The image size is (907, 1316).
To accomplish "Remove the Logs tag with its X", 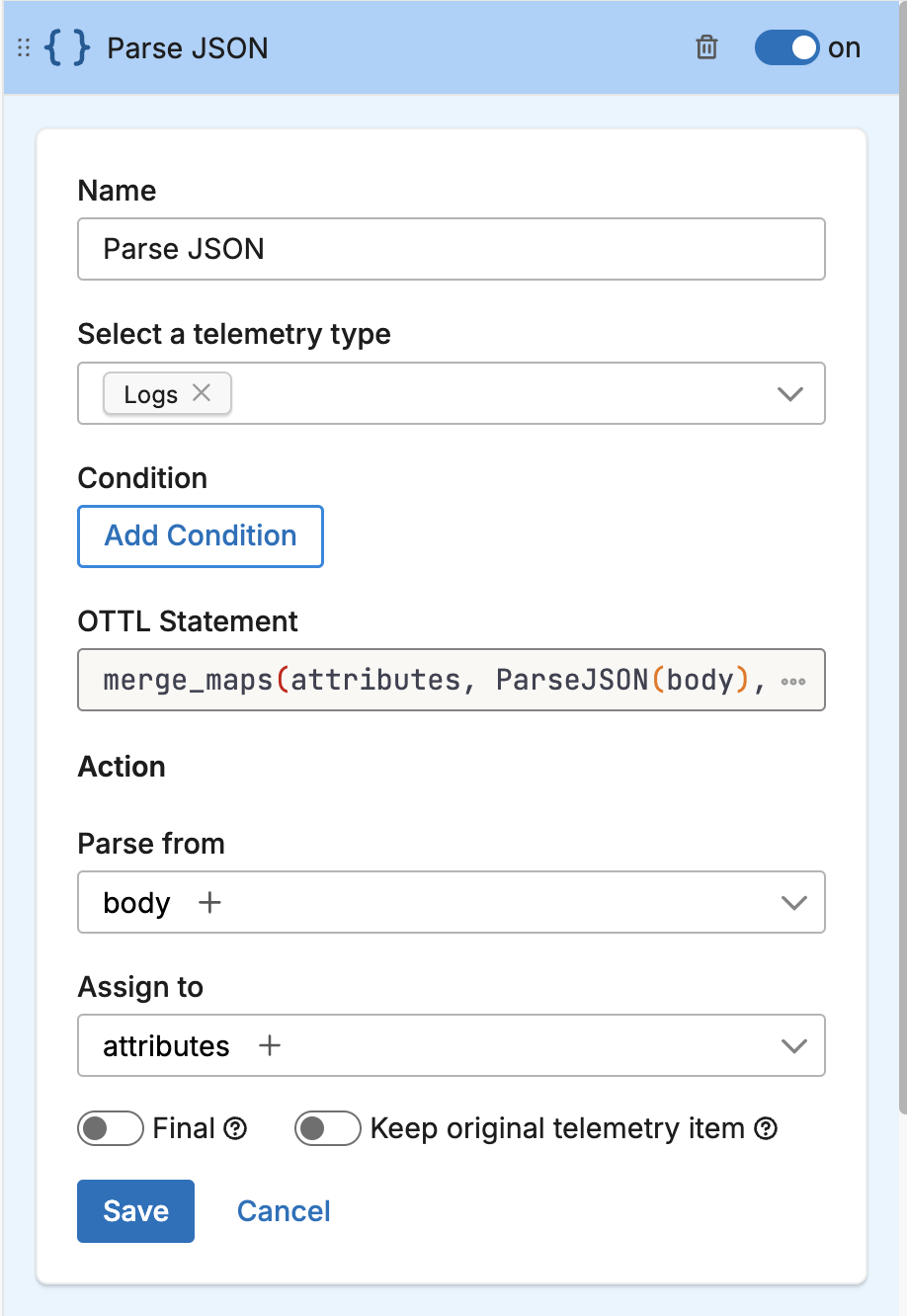I will (x=202, y=393).
